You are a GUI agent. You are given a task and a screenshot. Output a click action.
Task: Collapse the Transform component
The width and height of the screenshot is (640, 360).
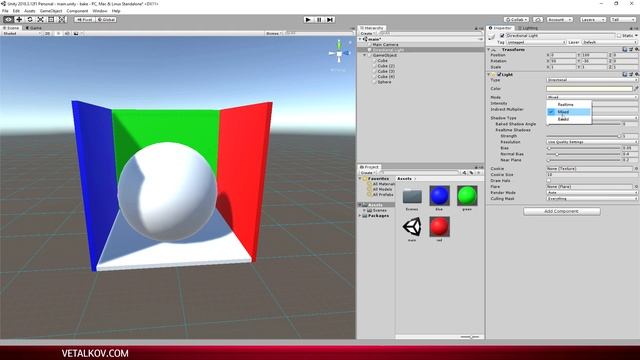pos(489,50)
